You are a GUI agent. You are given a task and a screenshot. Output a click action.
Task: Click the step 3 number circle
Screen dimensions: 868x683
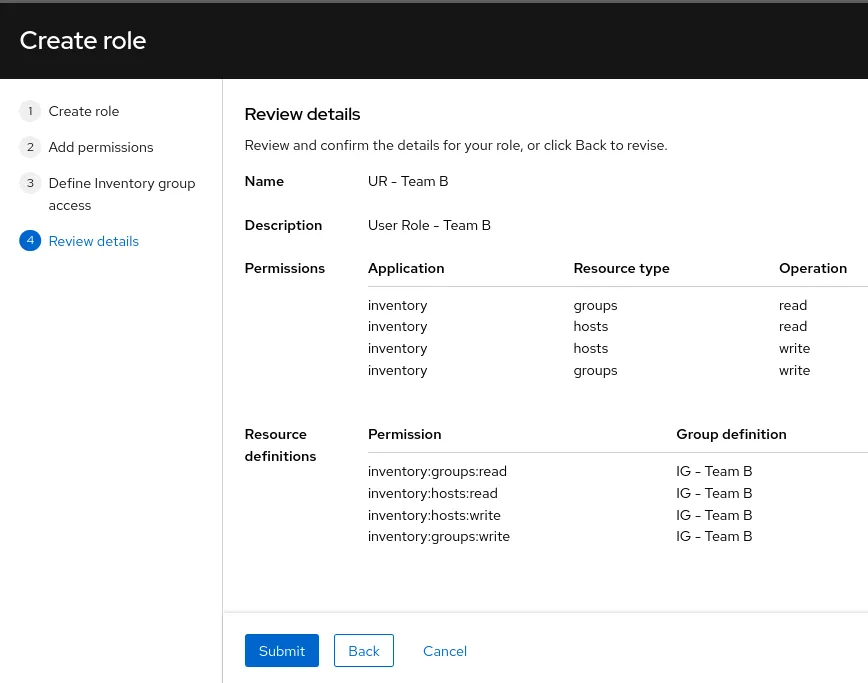coord(30,183)
